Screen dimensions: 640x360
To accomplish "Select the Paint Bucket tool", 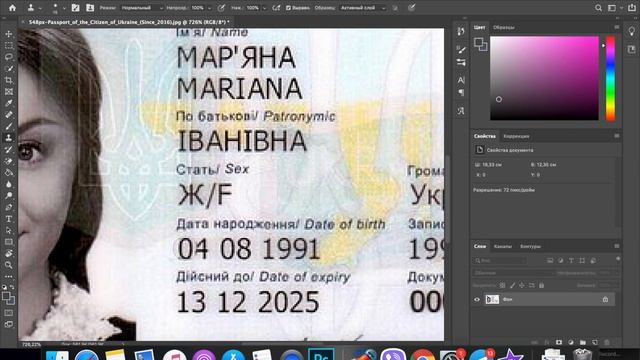I will point(9,173).
